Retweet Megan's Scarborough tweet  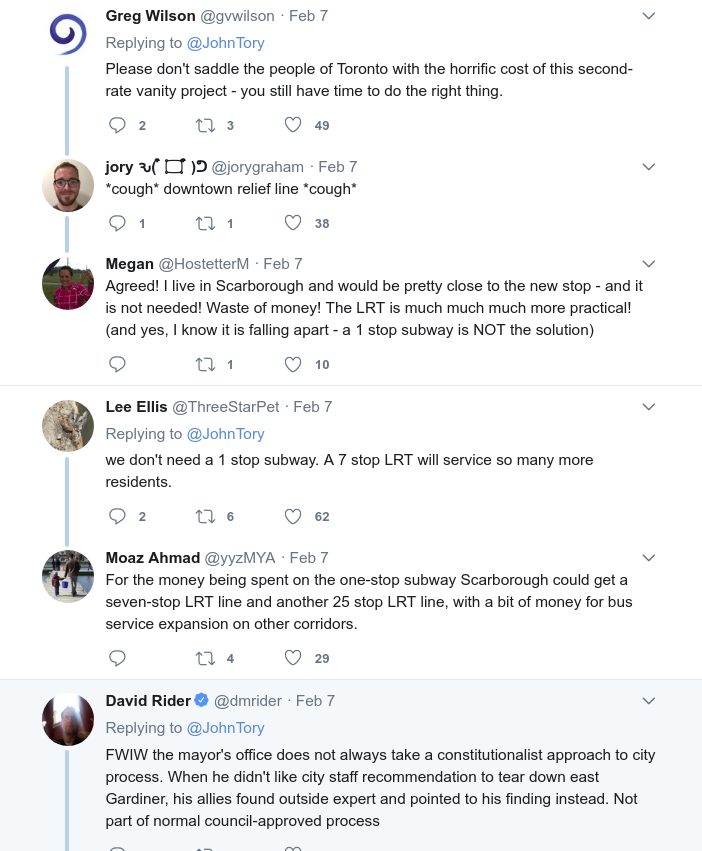point(205,364)
